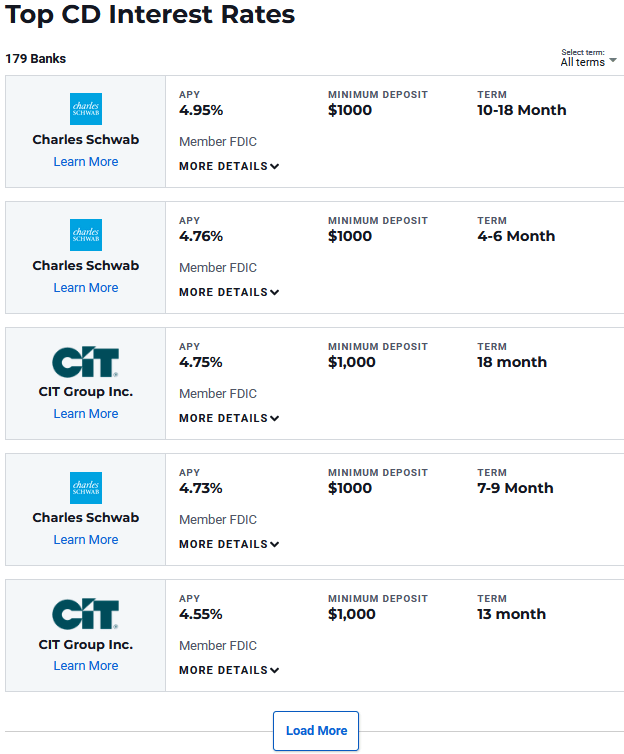Click the CIT Group Inc. name for 4.75% APY
The width and height of the screenshot is (624, 754).
click(86, 392)
